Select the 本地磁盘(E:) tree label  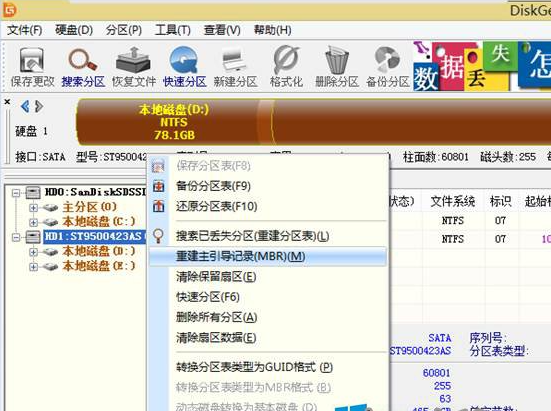click(99, 266)
